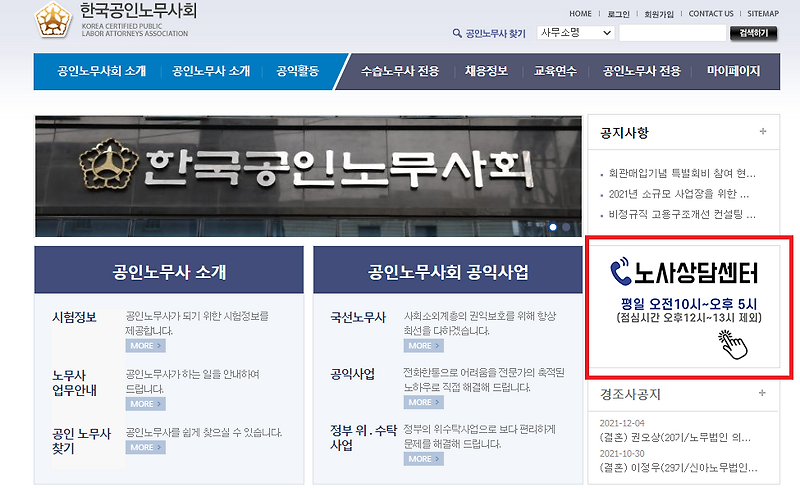The width and height of the screenshot is (800, 492).
Task: Click the pointing hand icon in the 노사상담센터 banner
Action: 733,345
